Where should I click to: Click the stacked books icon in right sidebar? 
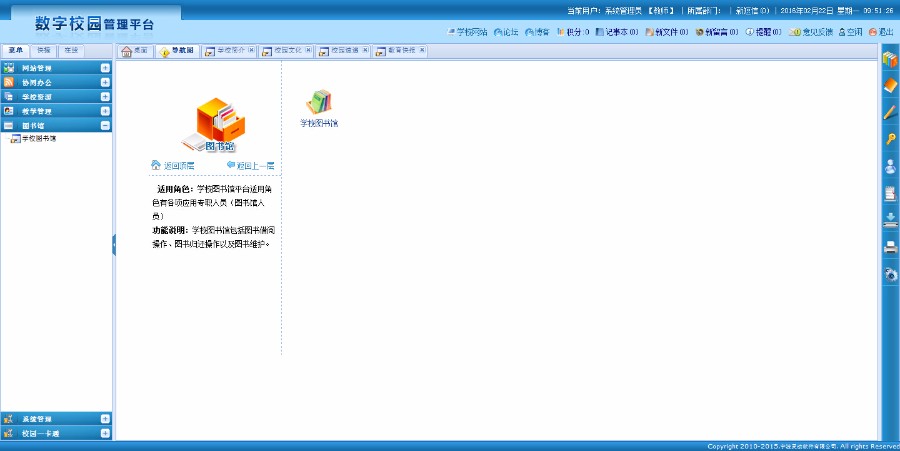(x=890, y=59)
